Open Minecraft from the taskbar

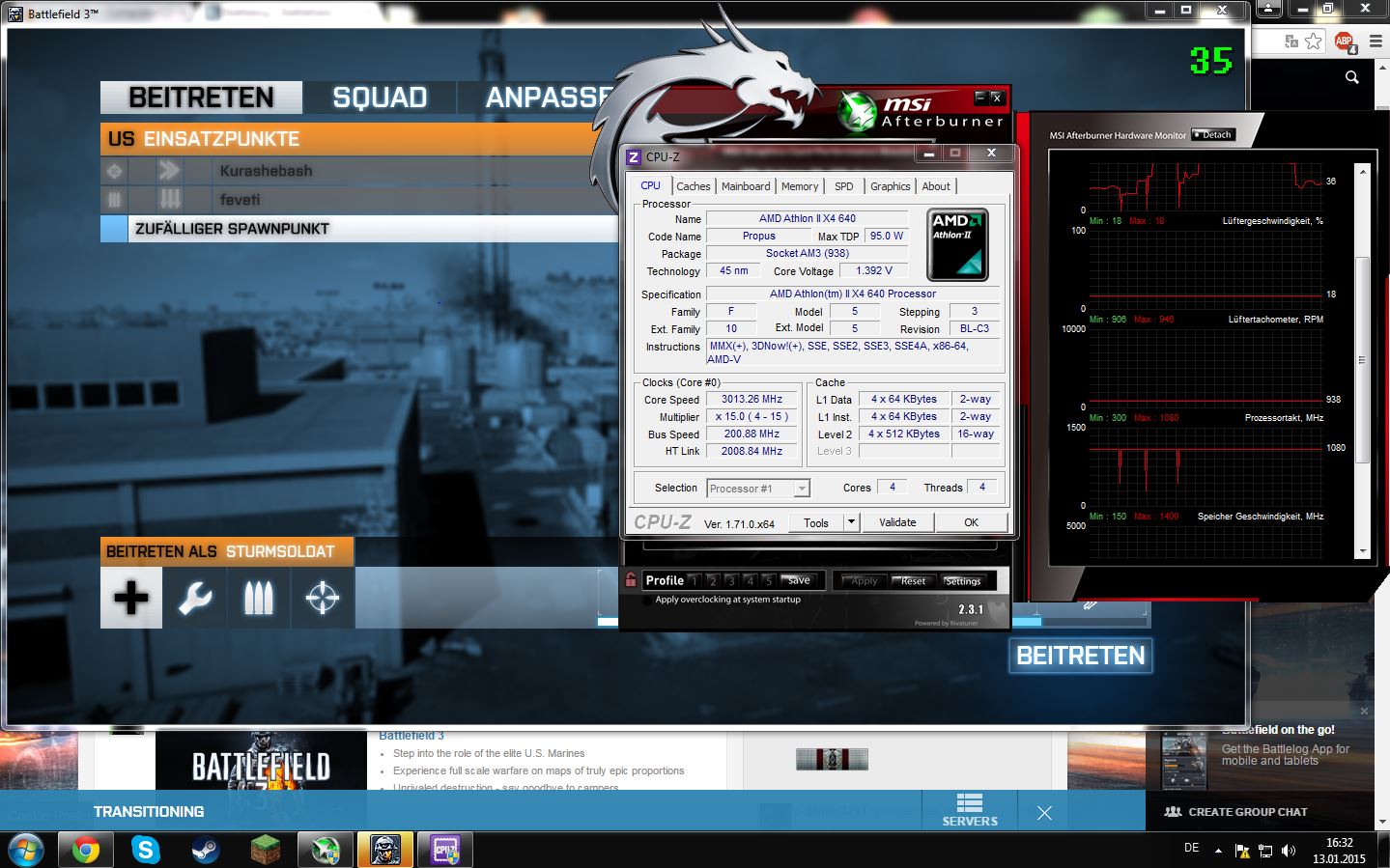coord(265,850)
